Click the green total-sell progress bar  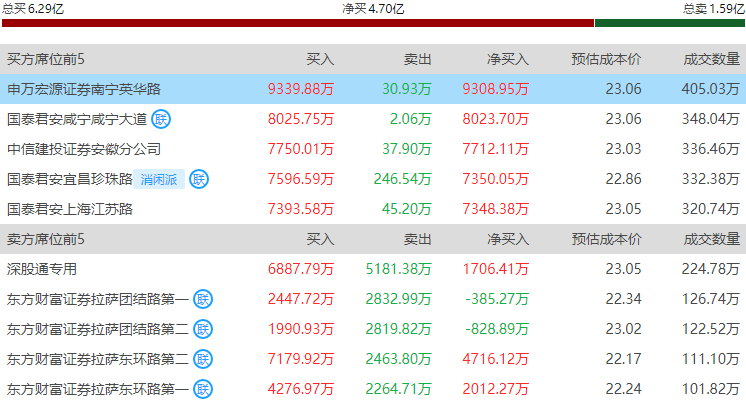click(x=670, y=23)
